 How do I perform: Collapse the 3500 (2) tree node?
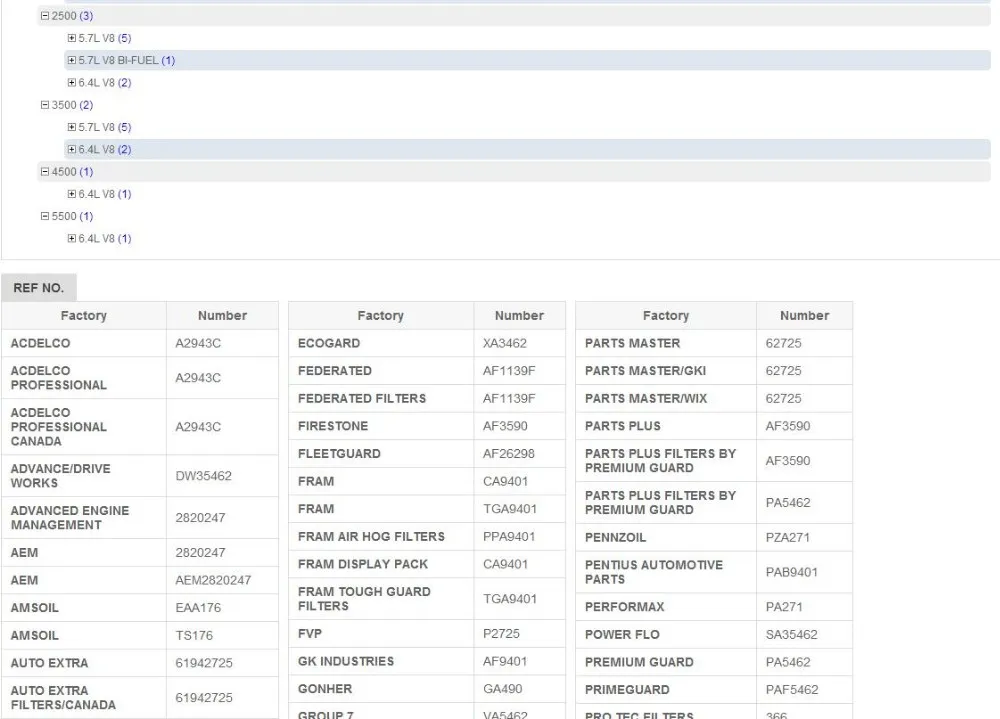pyautogui.click(x=45, y=105)
